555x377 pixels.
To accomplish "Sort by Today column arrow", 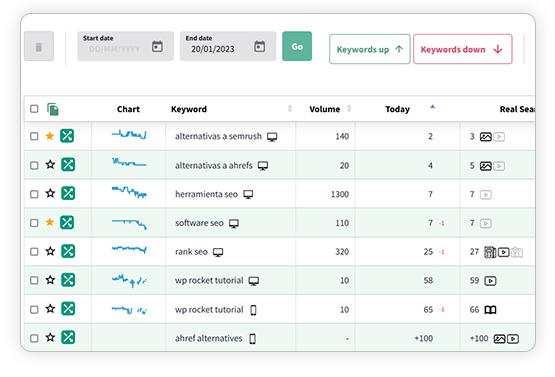I will 432,107.
